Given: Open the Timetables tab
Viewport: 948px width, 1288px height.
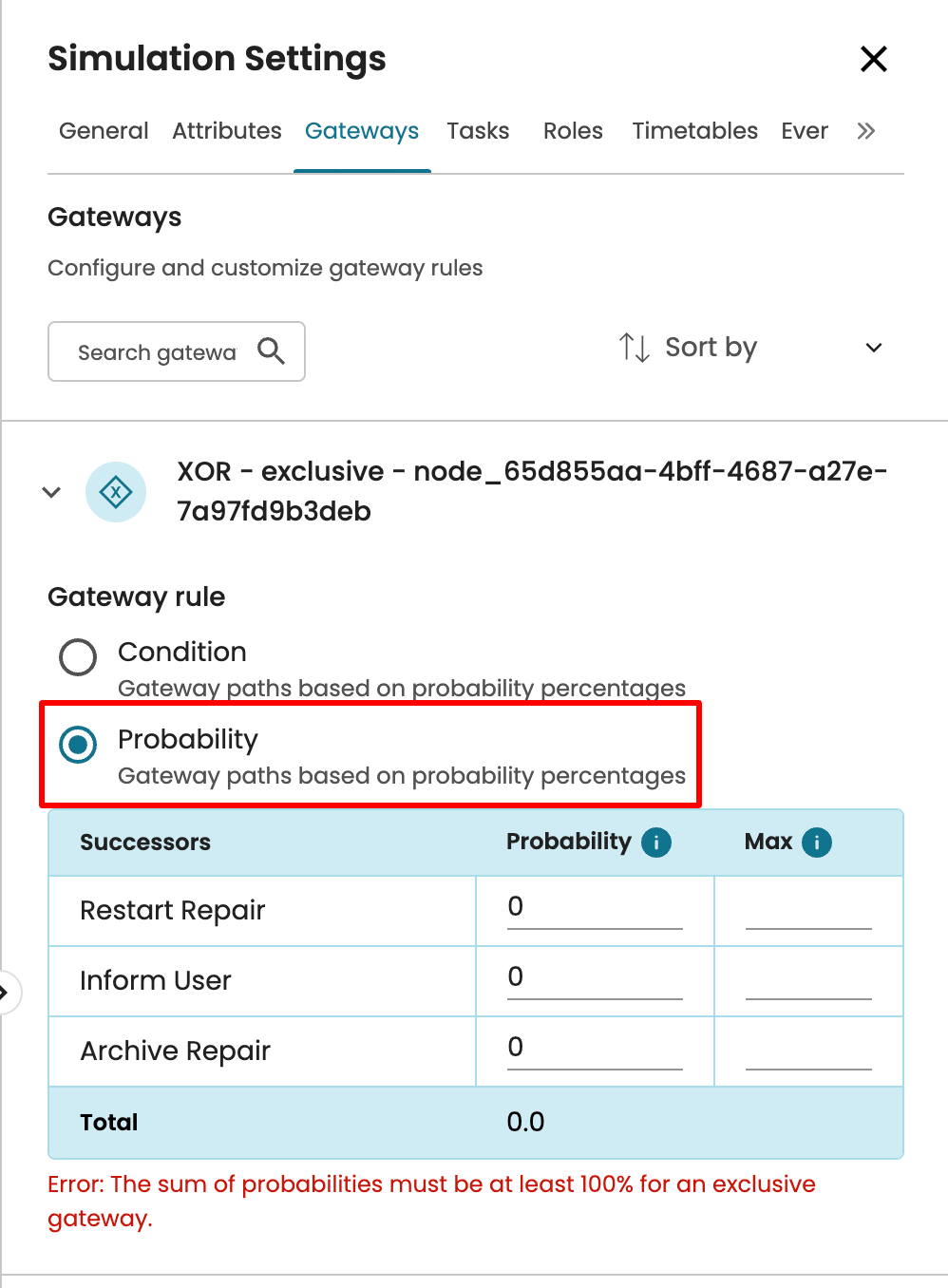Looking at the screenshot, I should click(x=694, y=131).
